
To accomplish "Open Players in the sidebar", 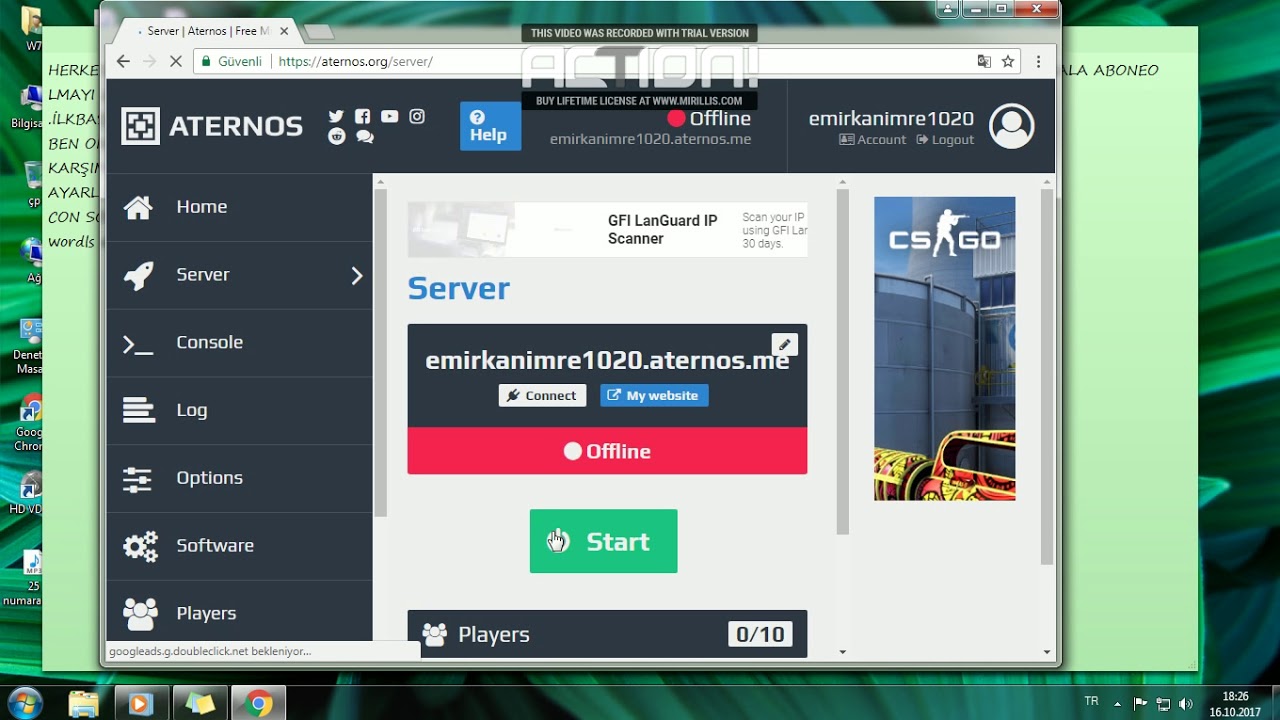I will [239, 611].
